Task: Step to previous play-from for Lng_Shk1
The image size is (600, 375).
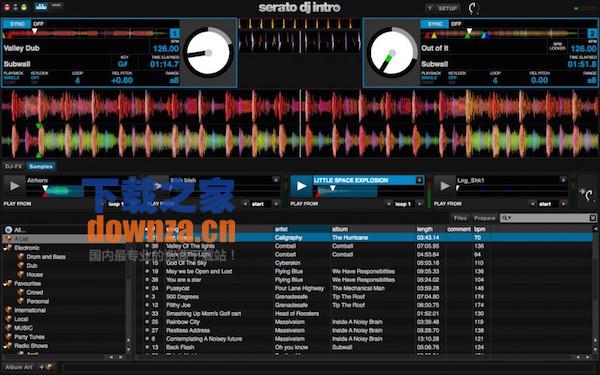Action: click(x=532, y=204)
